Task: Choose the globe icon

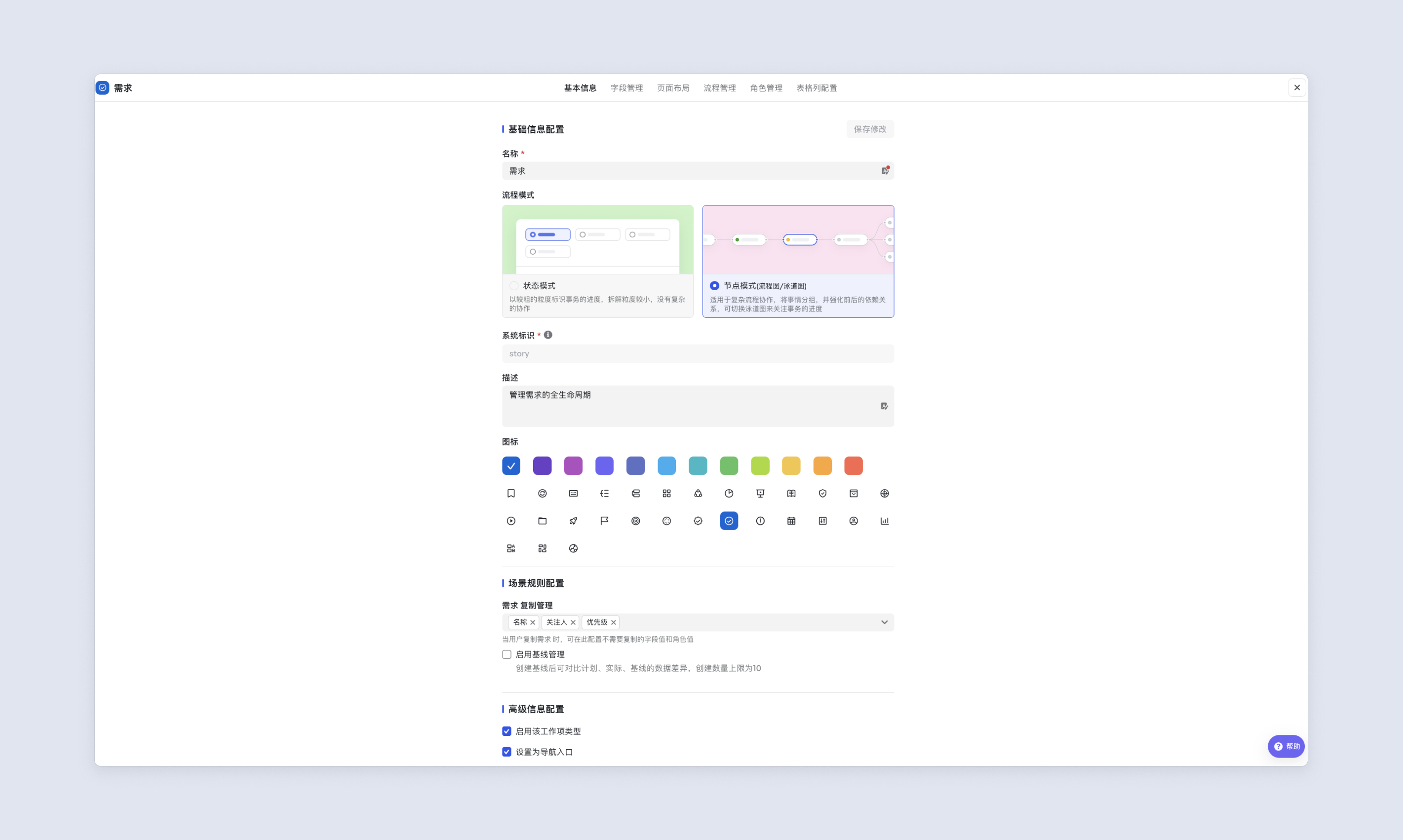Action: click(573, 548)
